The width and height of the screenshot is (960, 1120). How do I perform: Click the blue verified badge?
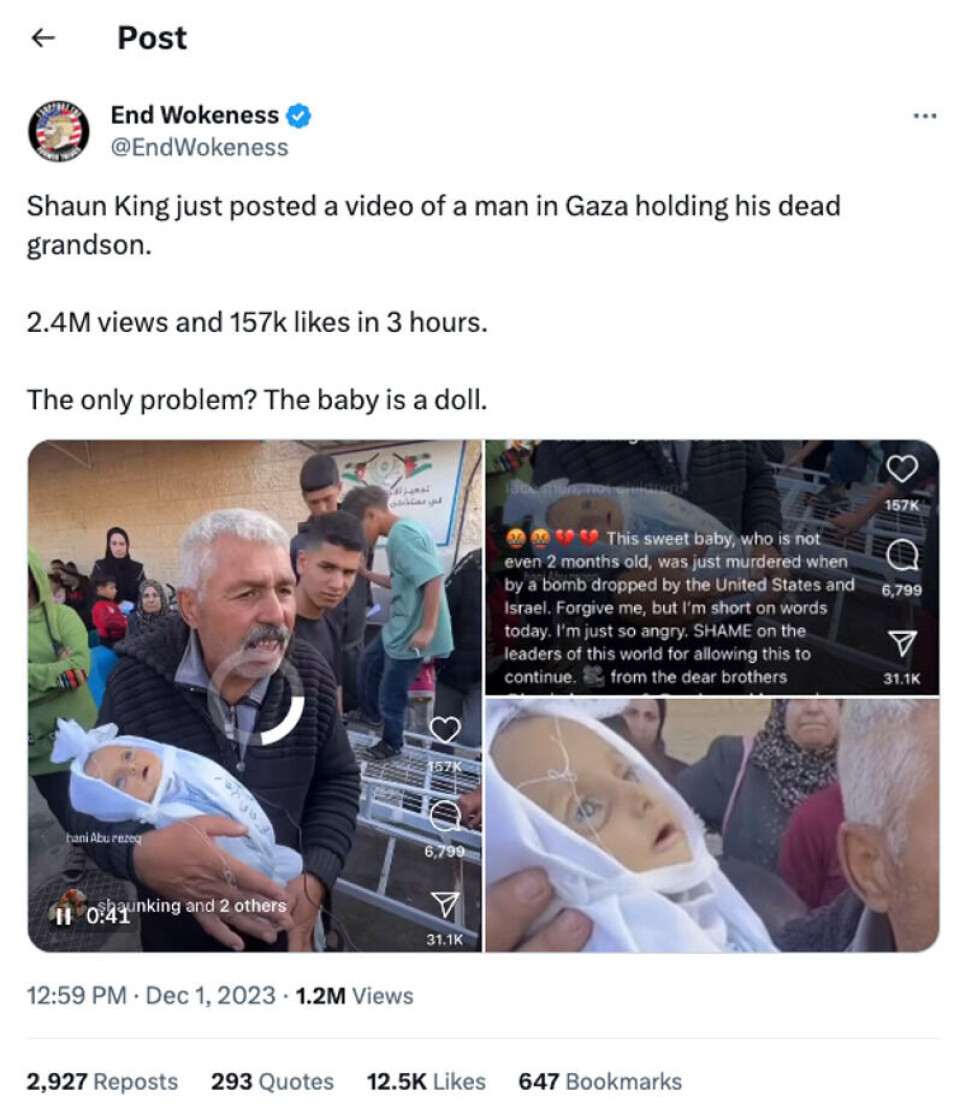click(x=299, y=115)
